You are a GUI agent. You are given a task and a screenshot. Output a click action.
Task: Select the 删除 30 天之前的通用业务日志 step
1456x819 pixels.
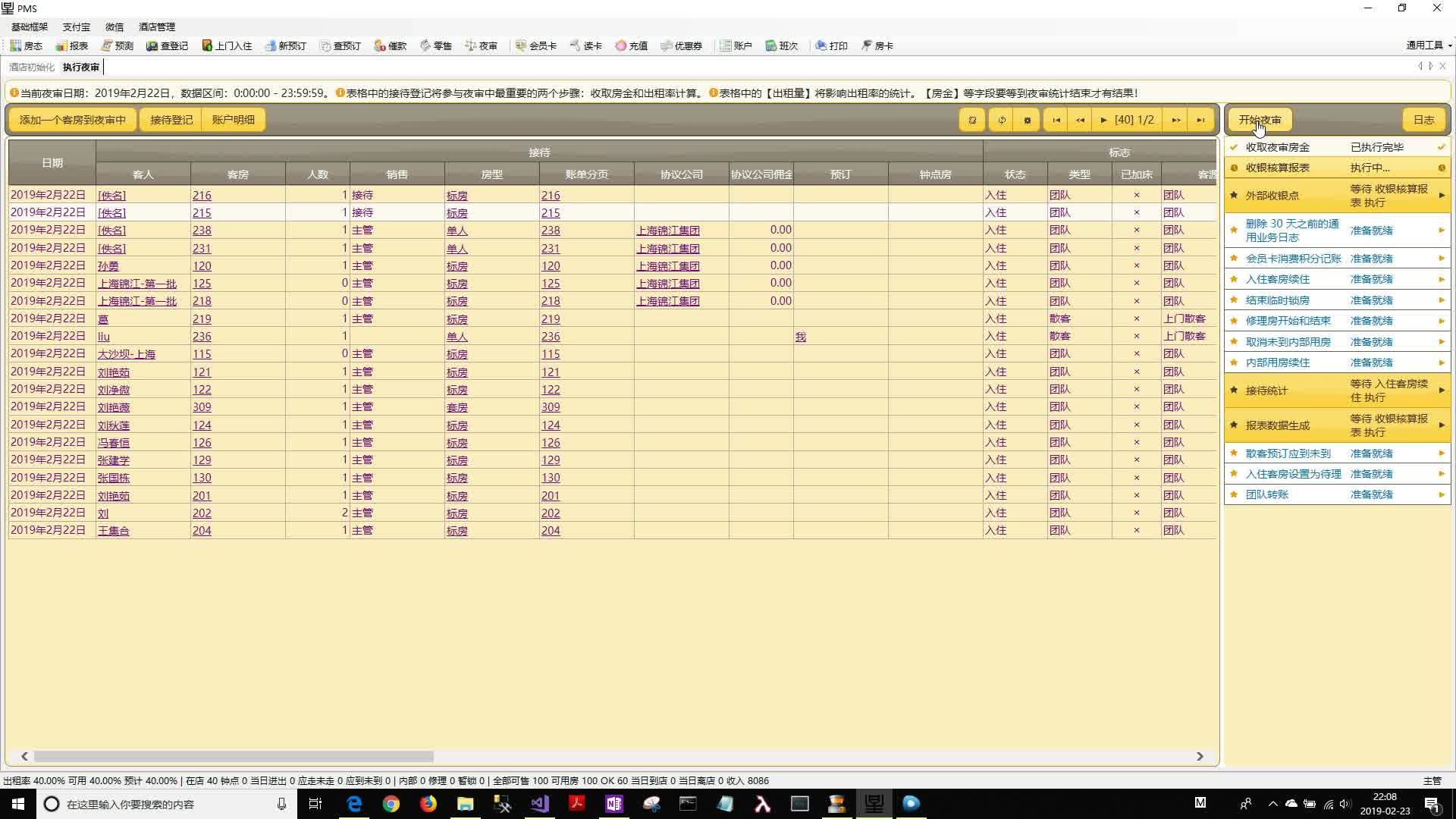[x=1338, y=231]
